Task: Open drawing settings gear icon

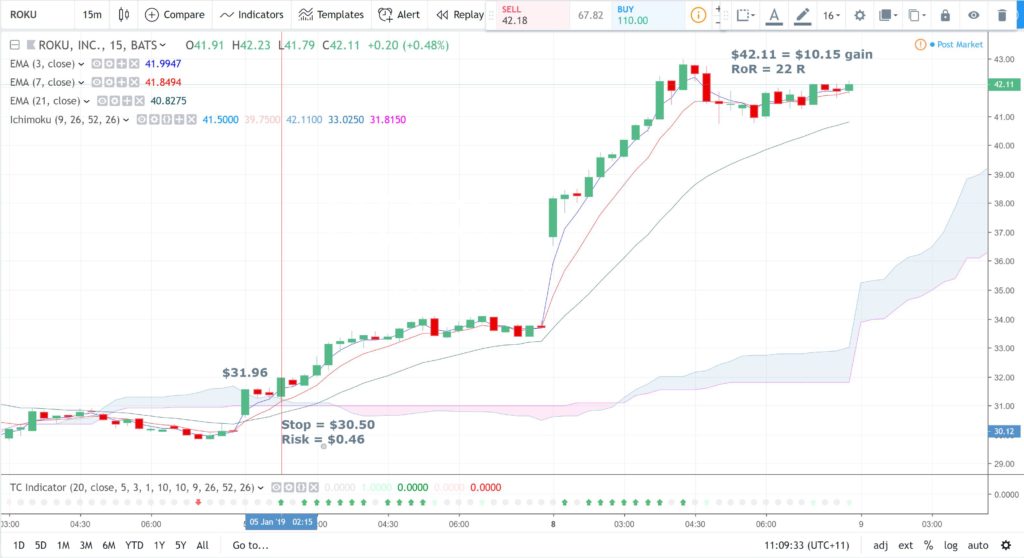Action: point(859,15)
